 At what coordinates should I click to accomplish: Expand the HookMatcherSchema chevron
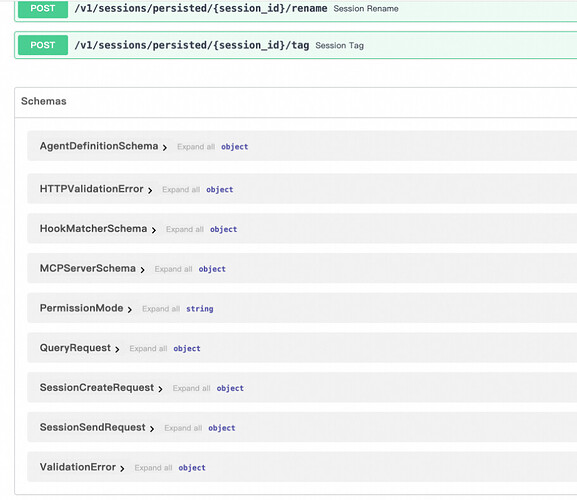coord(153,230)
